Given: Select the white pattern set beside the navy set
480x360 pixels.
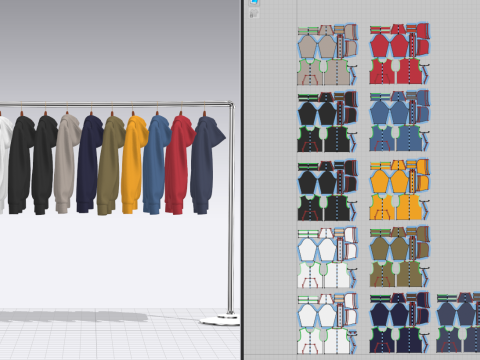Looking at the screenshot, I should point(327,324).
